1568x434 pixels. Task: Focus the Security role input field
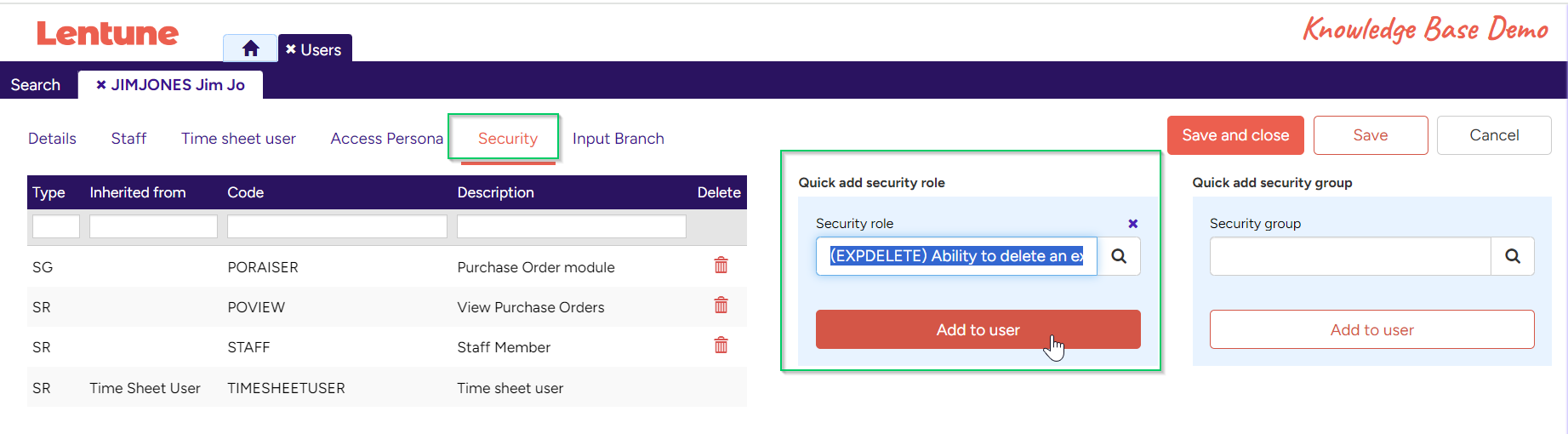(x=956, y=256)
